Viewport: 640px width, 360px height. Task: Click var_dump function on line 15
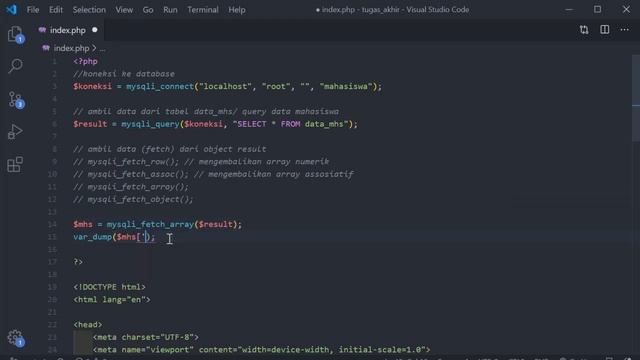point(92,237)
